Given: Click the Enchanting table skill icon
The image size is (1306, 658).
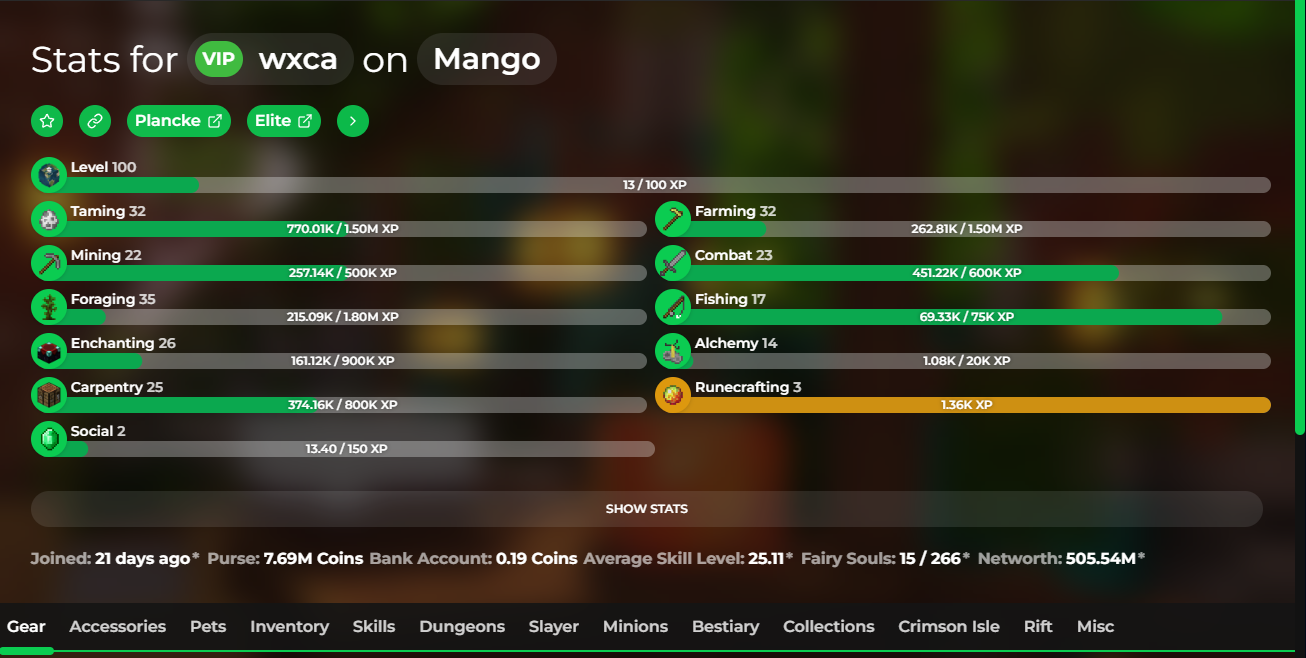Looking at the screenshot, I should 48,351.
